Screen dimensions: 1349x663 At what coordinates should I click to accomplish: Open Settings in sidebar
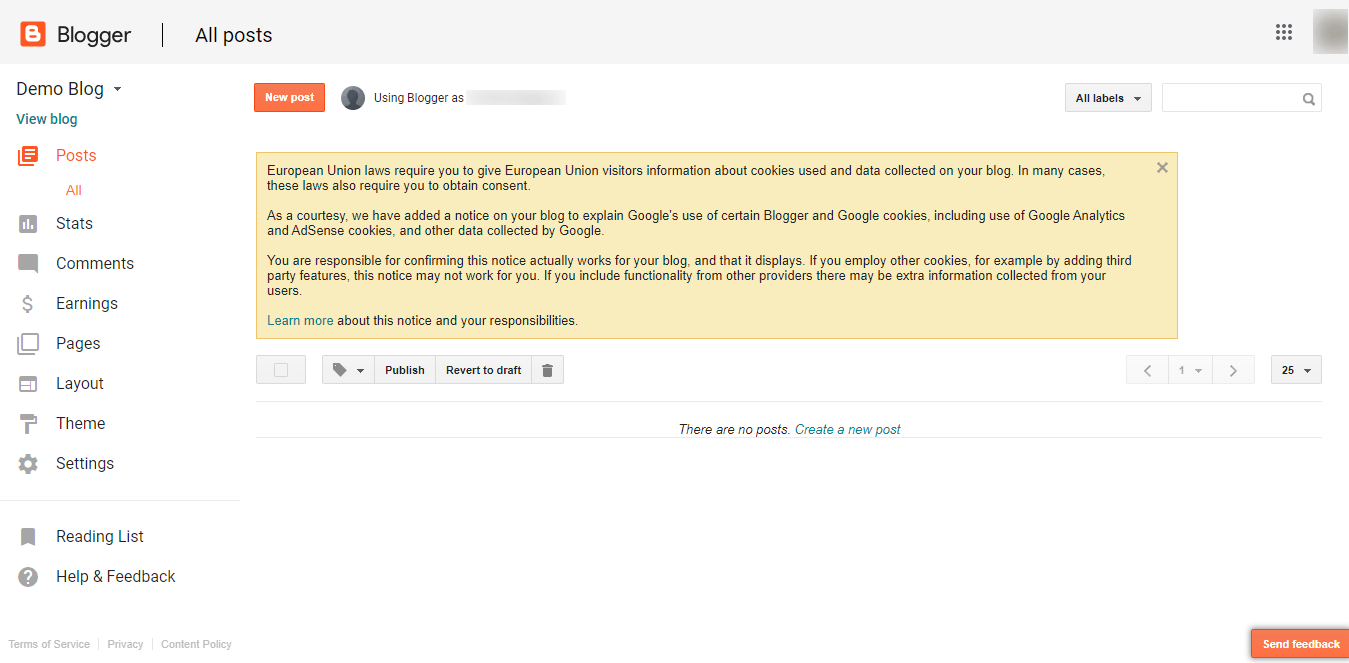[x=85, y=464]
